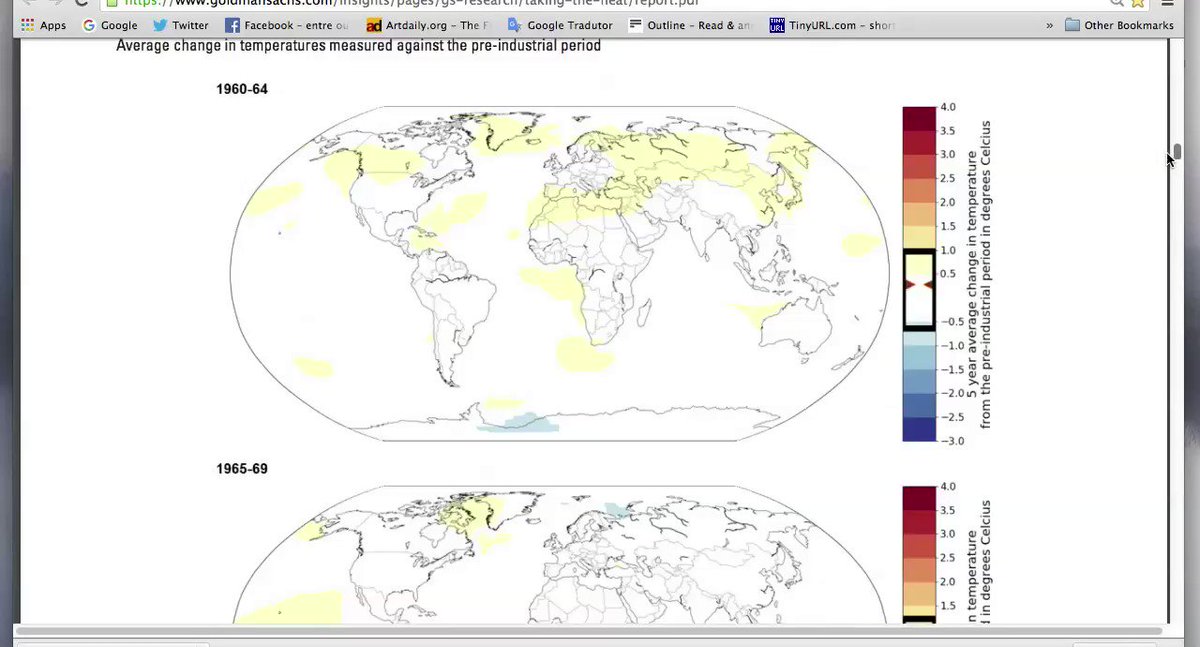This screenshot has width=1200, height=647.
Task: Click the 4.0 label on 1960-64 colorbar
Action: [x=947, y=107]
